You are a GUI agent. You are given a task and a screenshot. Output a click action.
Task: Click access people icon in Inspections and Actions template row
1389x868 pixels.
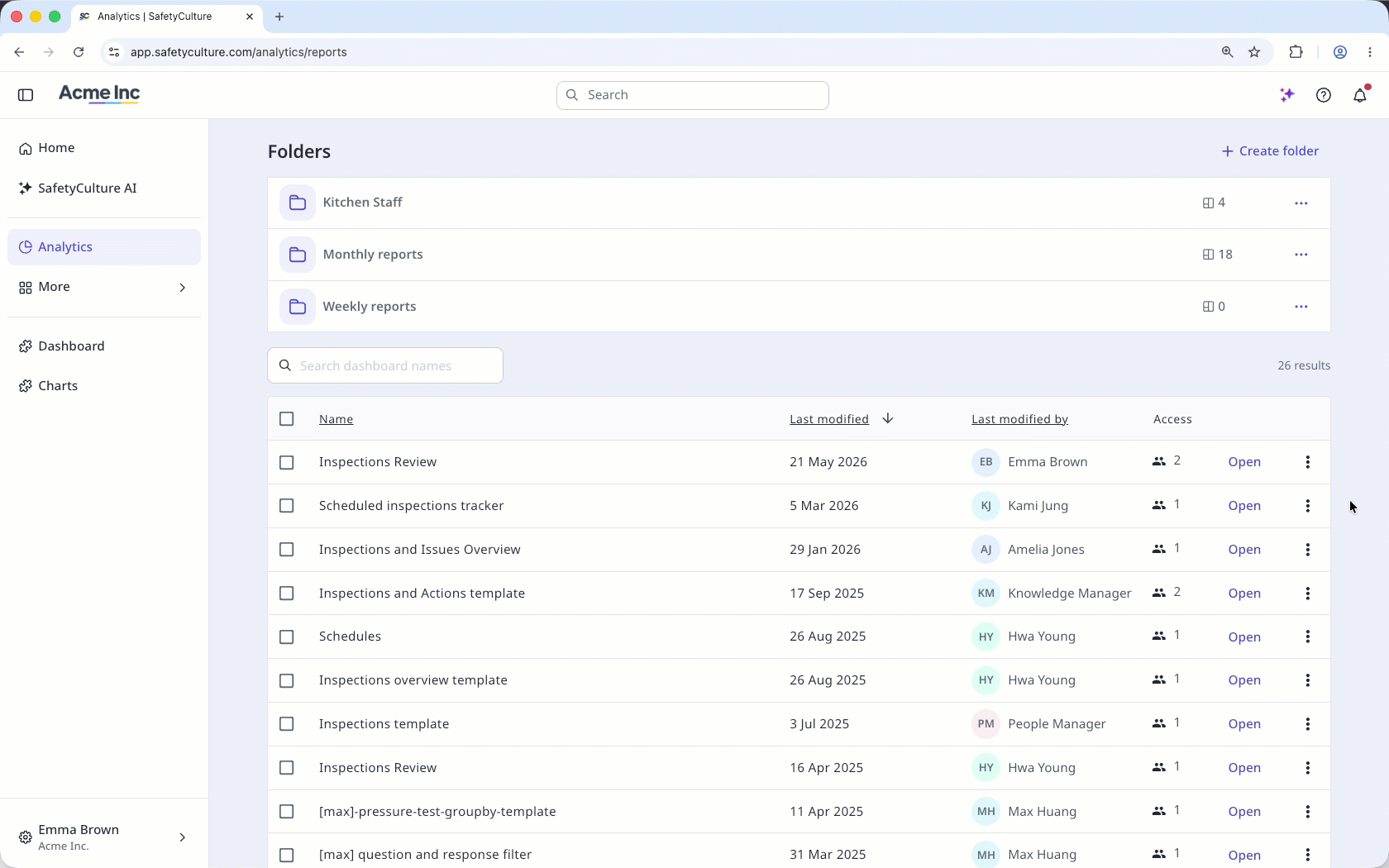pyautogui.click(x=1158, y=593)
